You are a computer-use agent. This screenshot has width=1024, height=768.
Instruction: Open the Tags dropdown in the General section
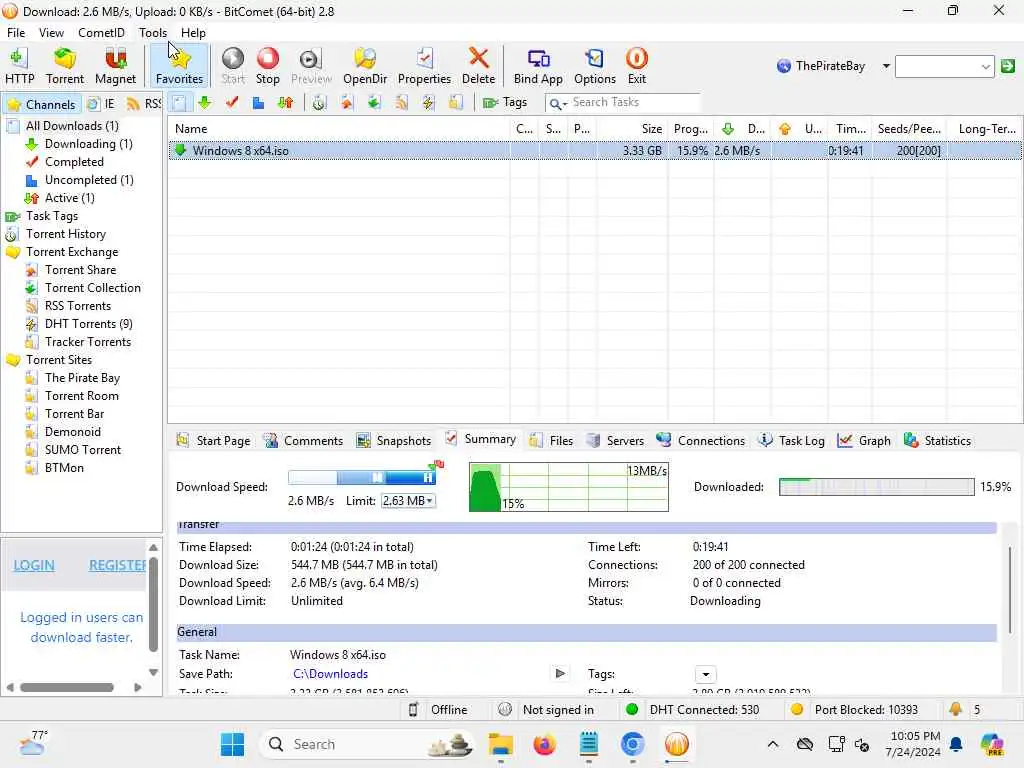click(705, 674)
